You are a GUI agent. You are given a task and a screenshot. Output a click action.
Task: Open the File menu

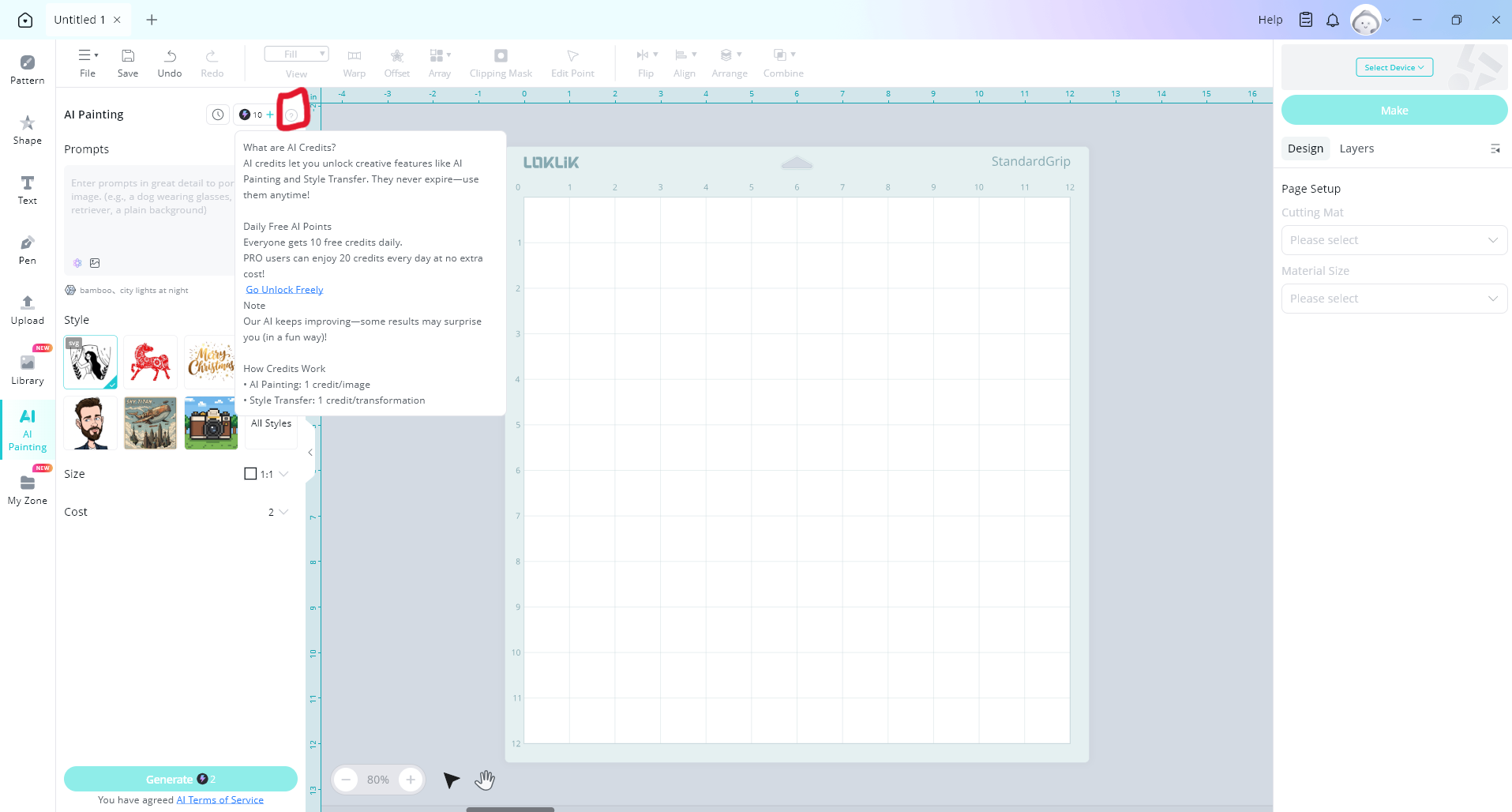point(88,62)
